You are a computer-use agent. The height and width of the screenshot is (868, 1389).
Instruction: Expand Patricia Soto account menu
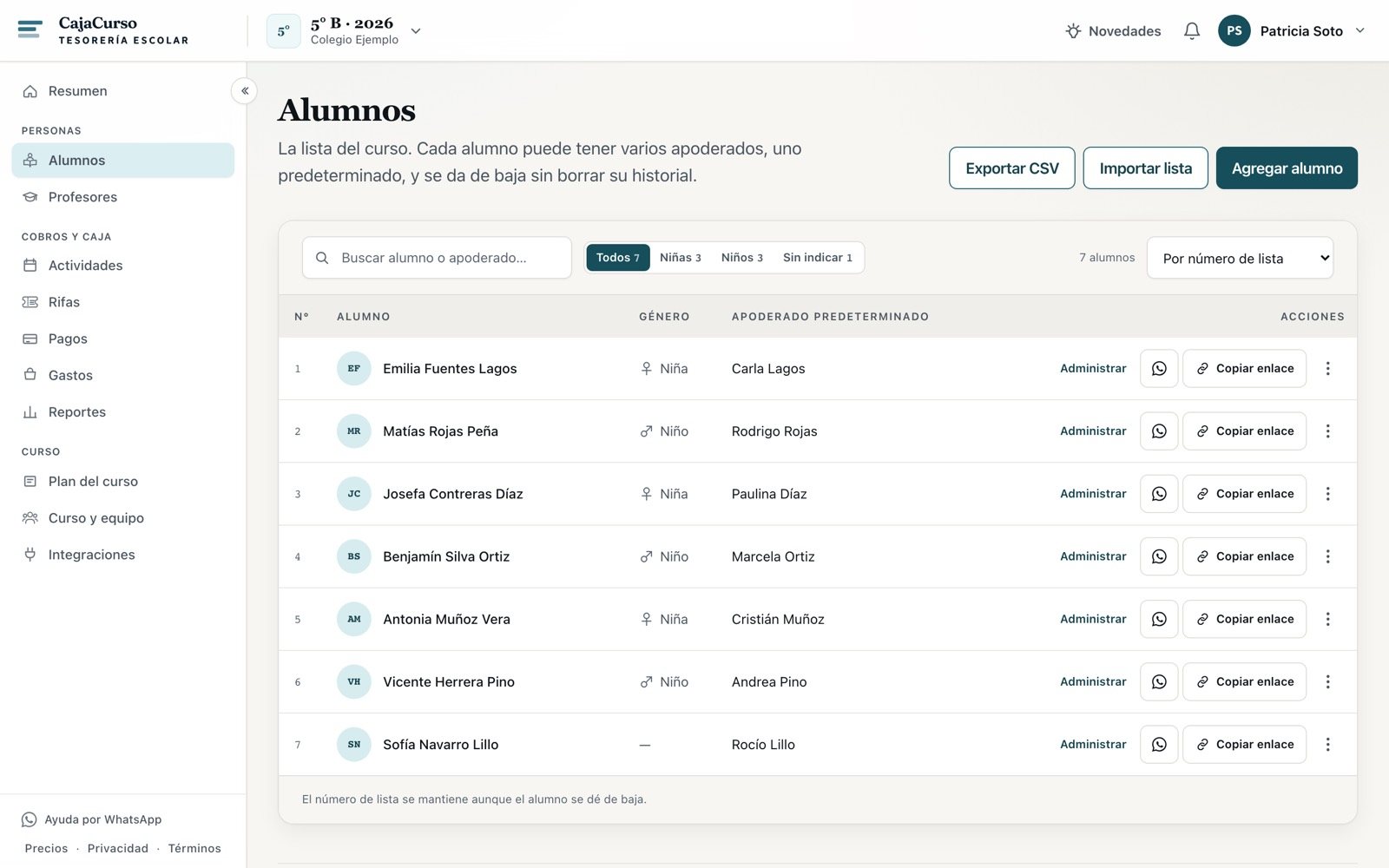pos(1292,31)
